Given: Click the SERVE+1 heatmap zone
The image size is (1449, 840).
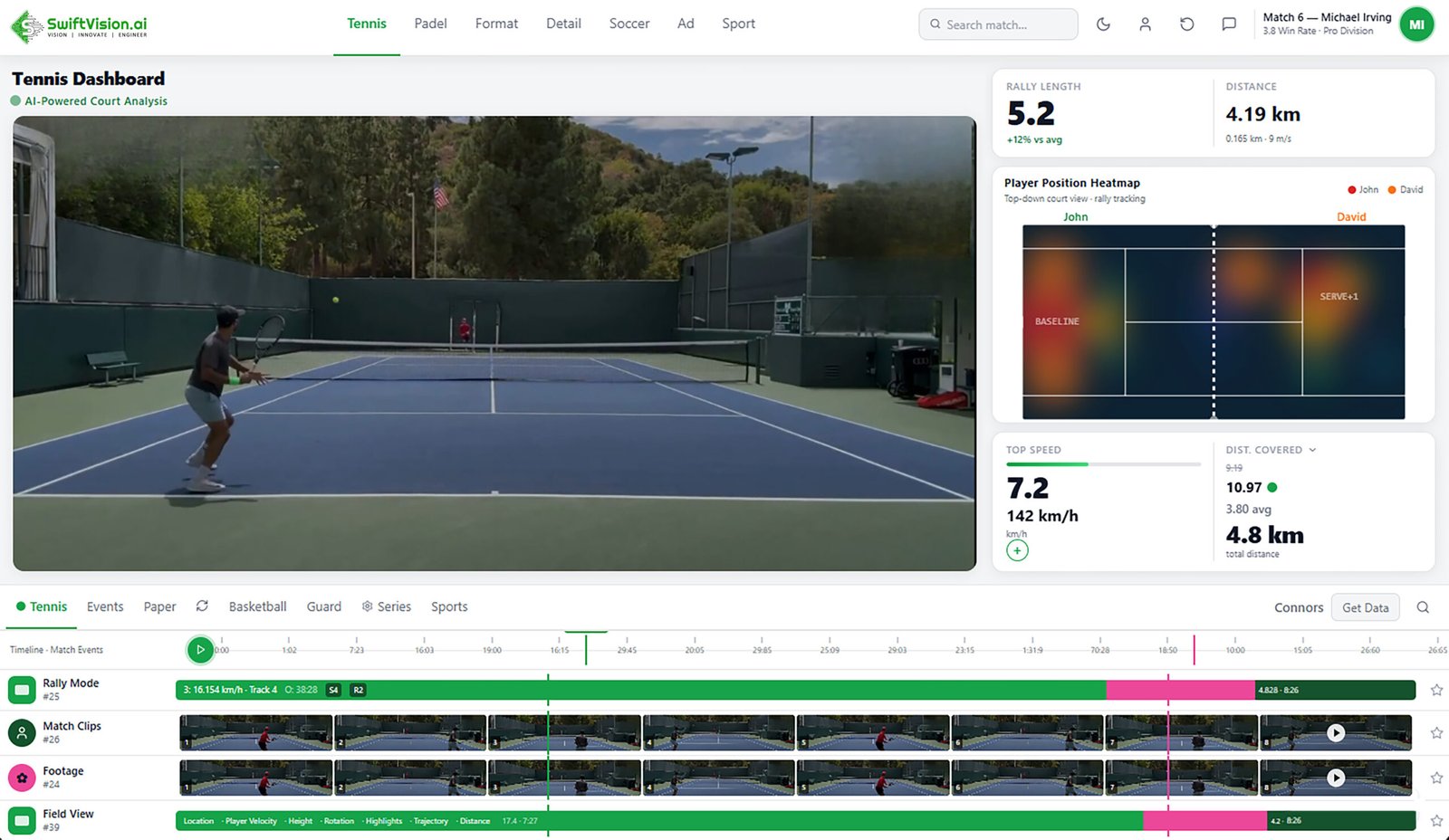Looking at the screenshot, I should (x=1339, y=297).
